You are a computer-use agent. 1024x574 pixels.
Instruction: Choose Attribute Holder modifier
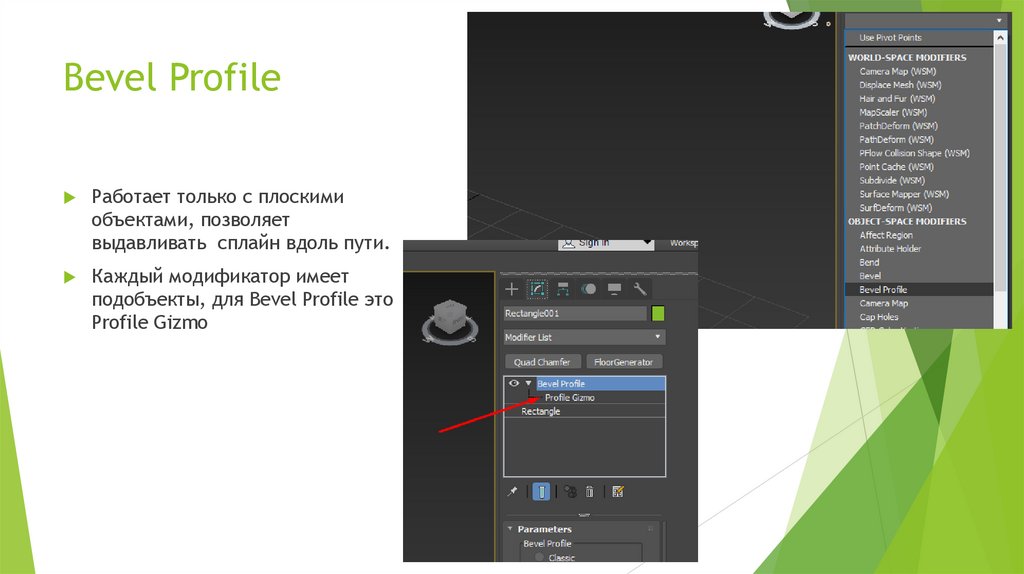pyautogui.click(x=890, y=249)
